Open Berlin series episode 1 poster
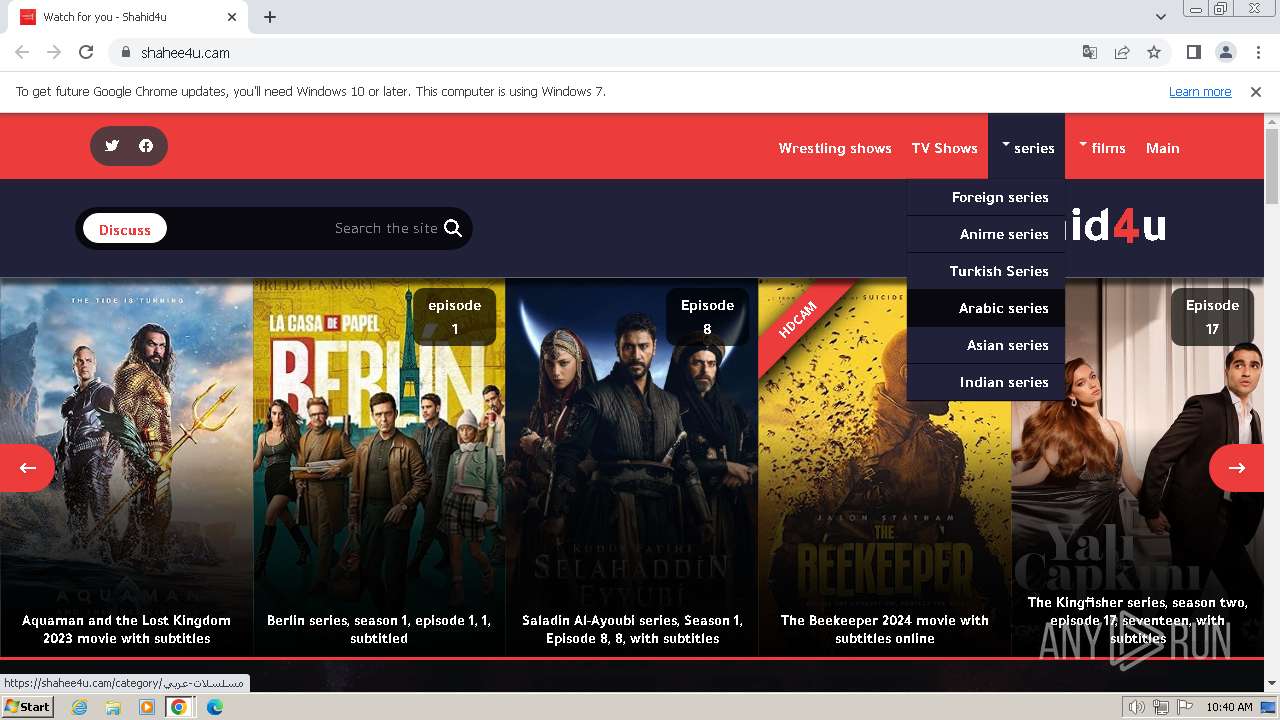 [379, 467]
